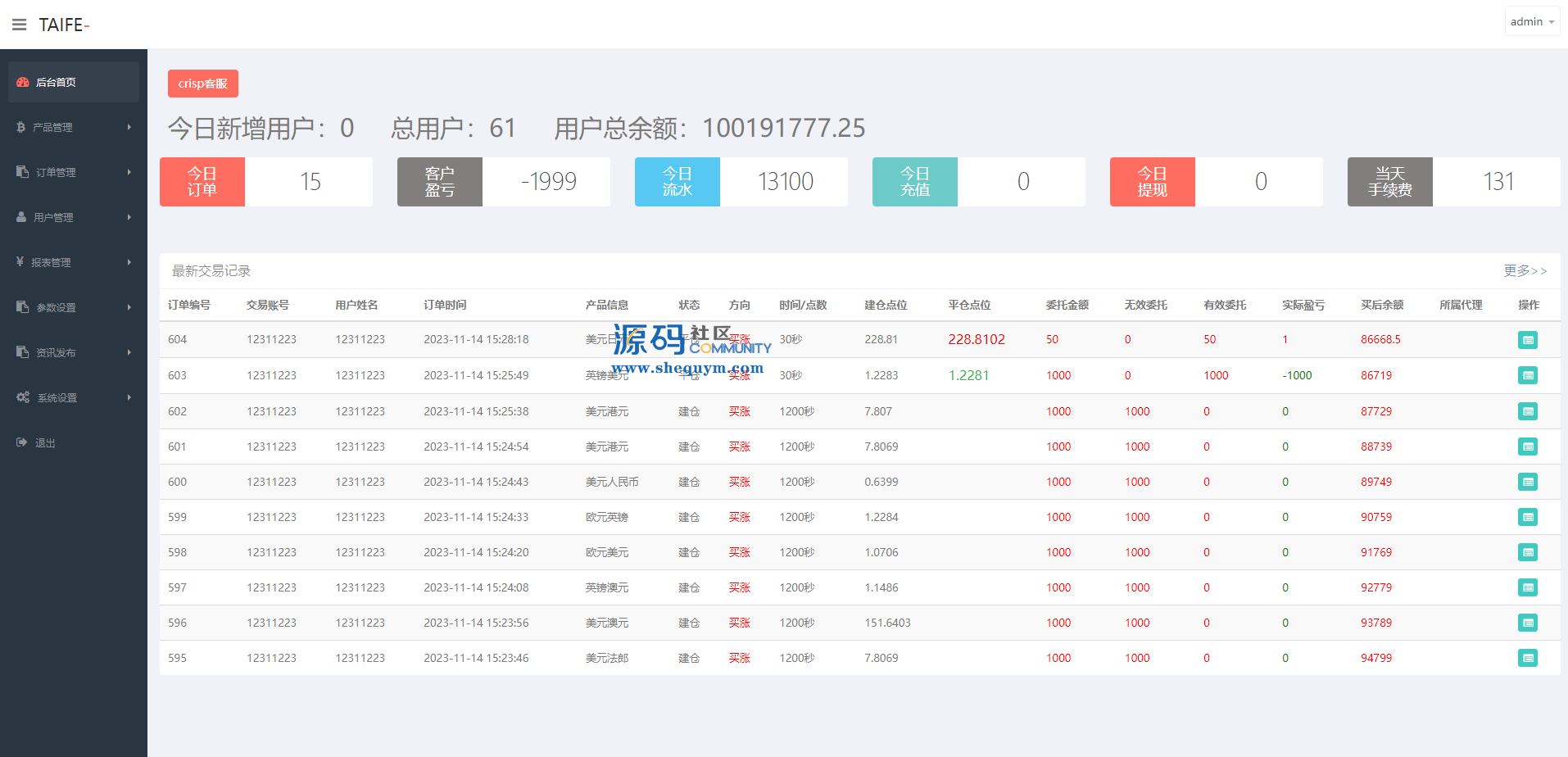Open the 用户管理 sidebar menu
Viewport: 1568px width, 757px height.
(74, 217)
